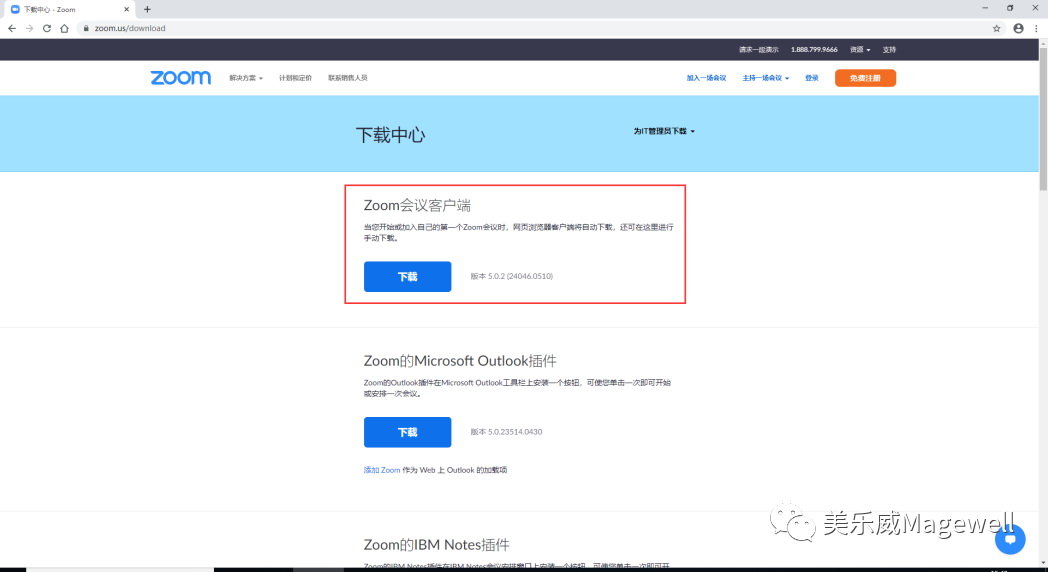Reload the page with the refresh icon
The image size is (1048, 572).
pyautogui.click(x=47, y=28)
